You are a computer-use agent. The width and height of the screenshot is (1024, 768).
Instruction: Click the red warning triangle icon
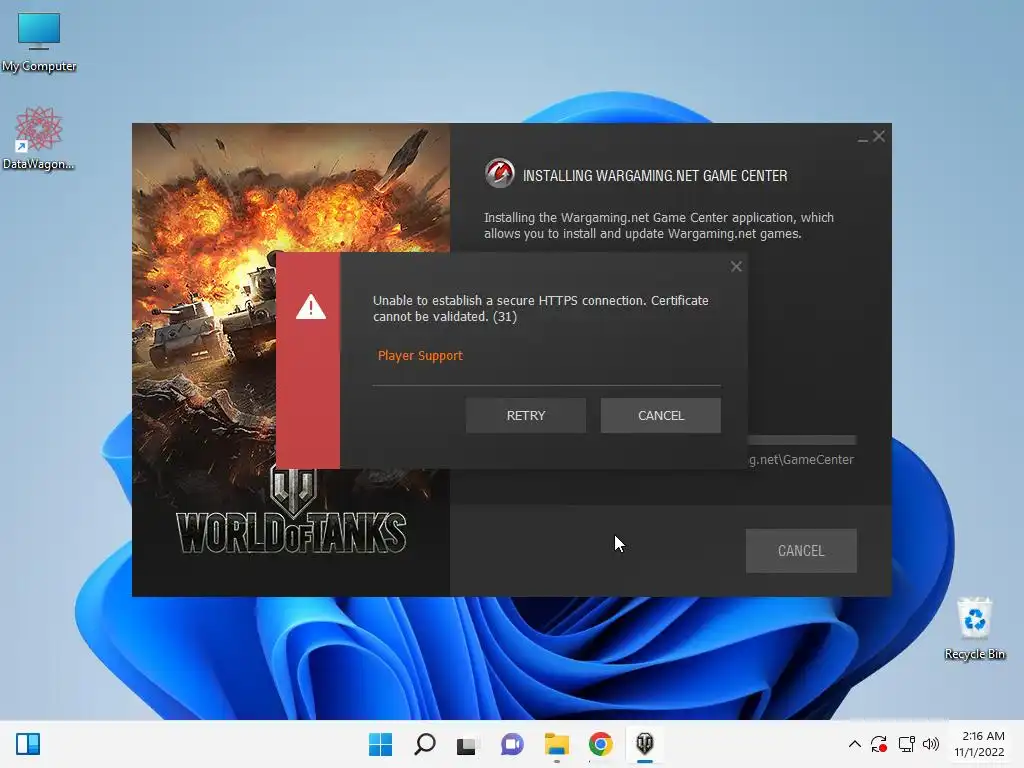pyautogui.click(x=310, y=307)
